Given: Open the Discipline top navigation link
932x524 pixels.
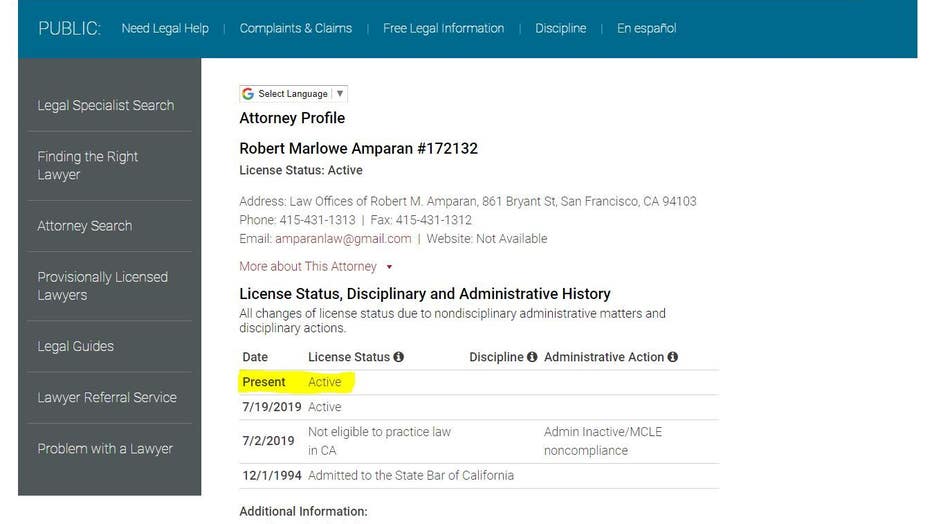Looking at the screenshot, I should [561, 29].
